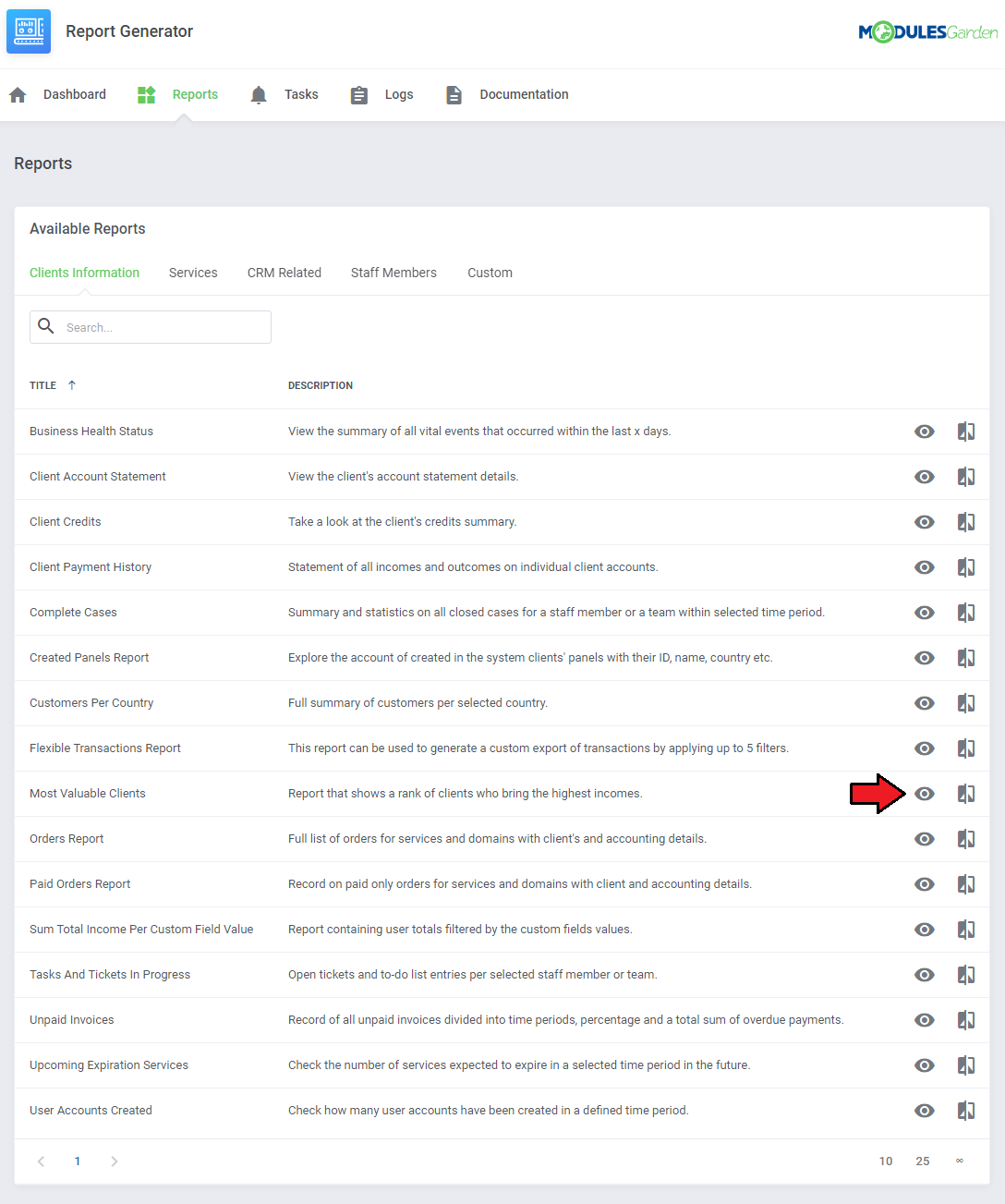Image resolution: width=1005 pixels, height=1204 pixels.
Task: Preview the Client Account Statement report
Action: [x=925, y=477]
